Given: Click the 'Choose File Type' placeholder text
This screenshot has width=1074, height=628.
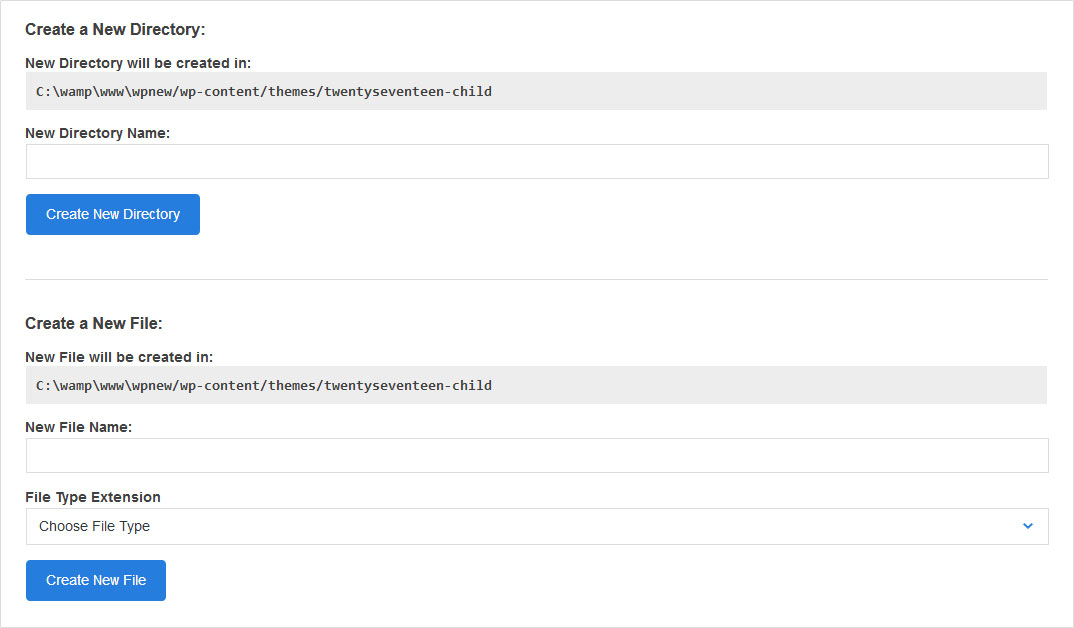Looking at the screenshot, I should [x=94, y=526].
